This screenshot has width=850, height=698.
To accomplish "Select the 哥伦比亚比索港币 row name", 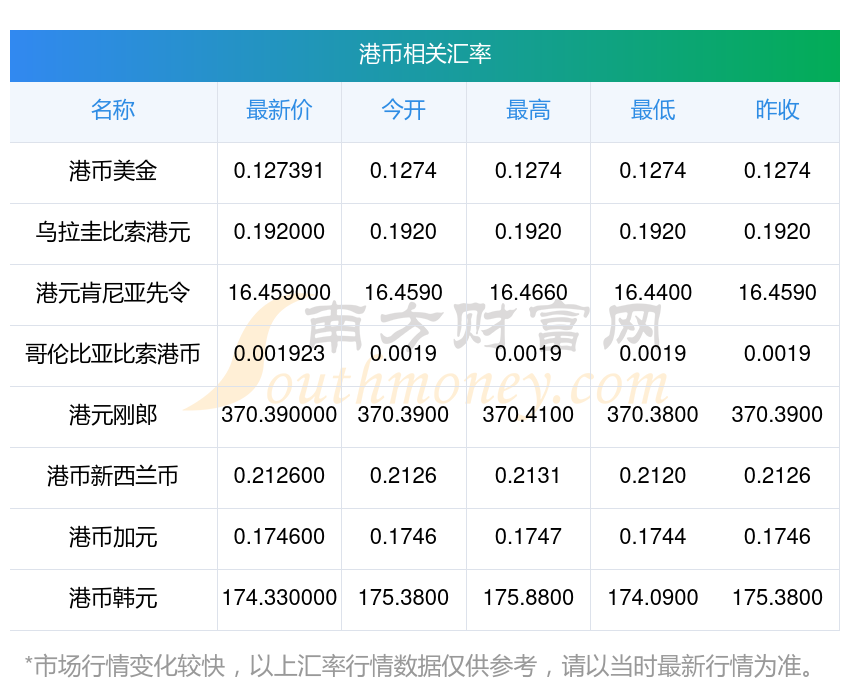I will click(x=113, y=354).
